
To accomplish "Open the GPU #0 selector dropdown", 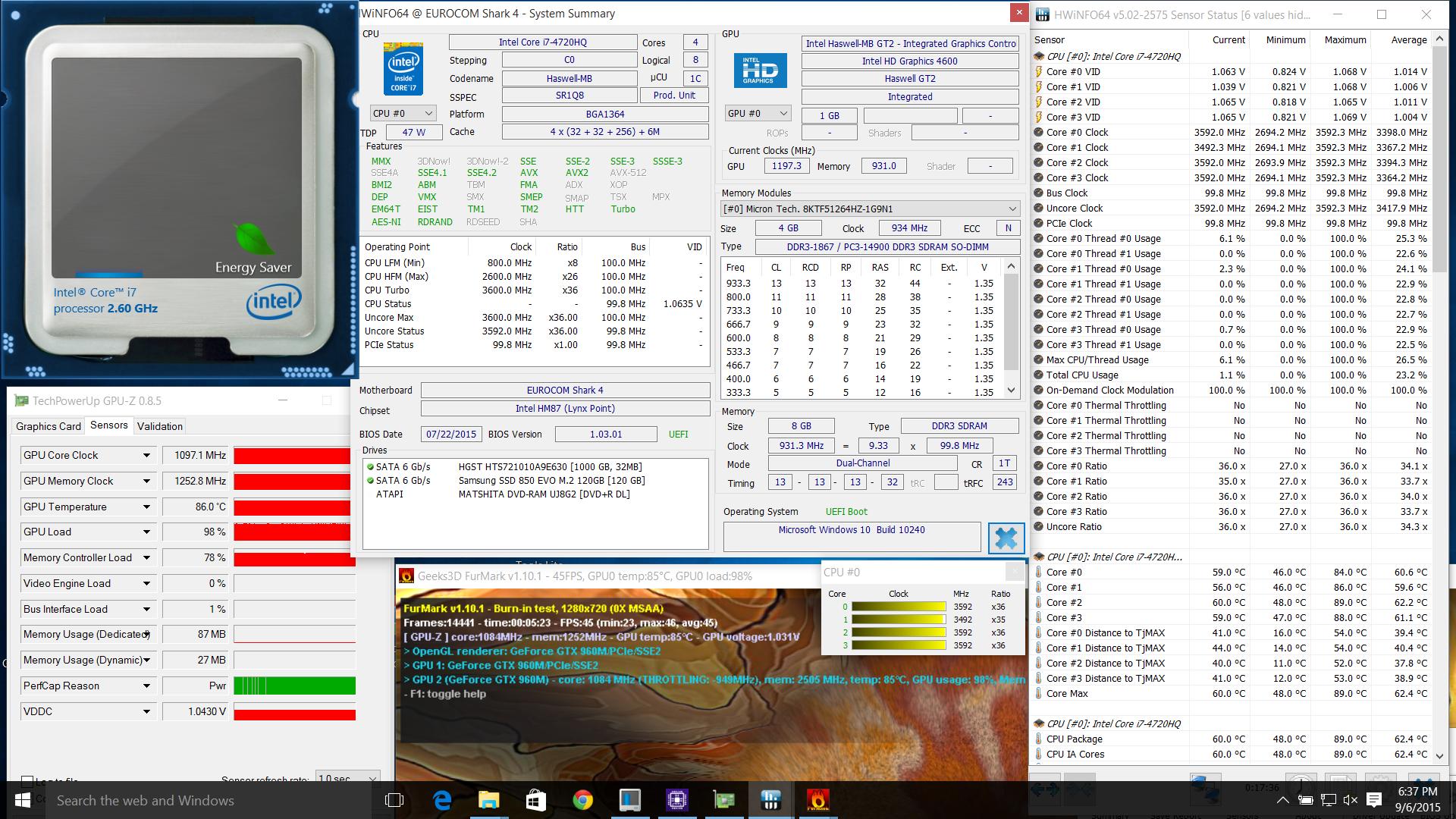I will (758, 113).
